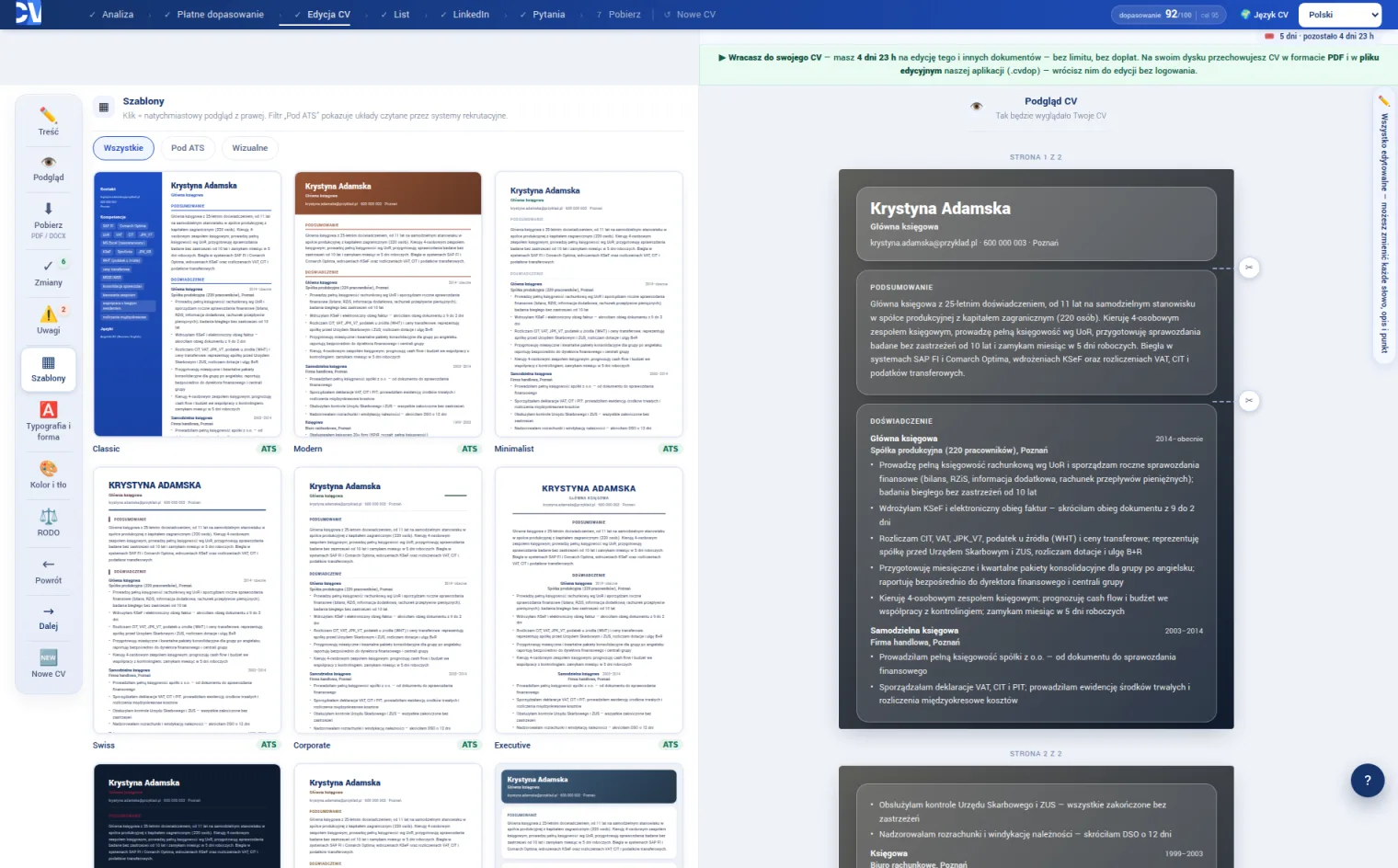Screen dimensions: 1398x868
Task: Open the Polski language dropdown
Action: point(1340,15)
